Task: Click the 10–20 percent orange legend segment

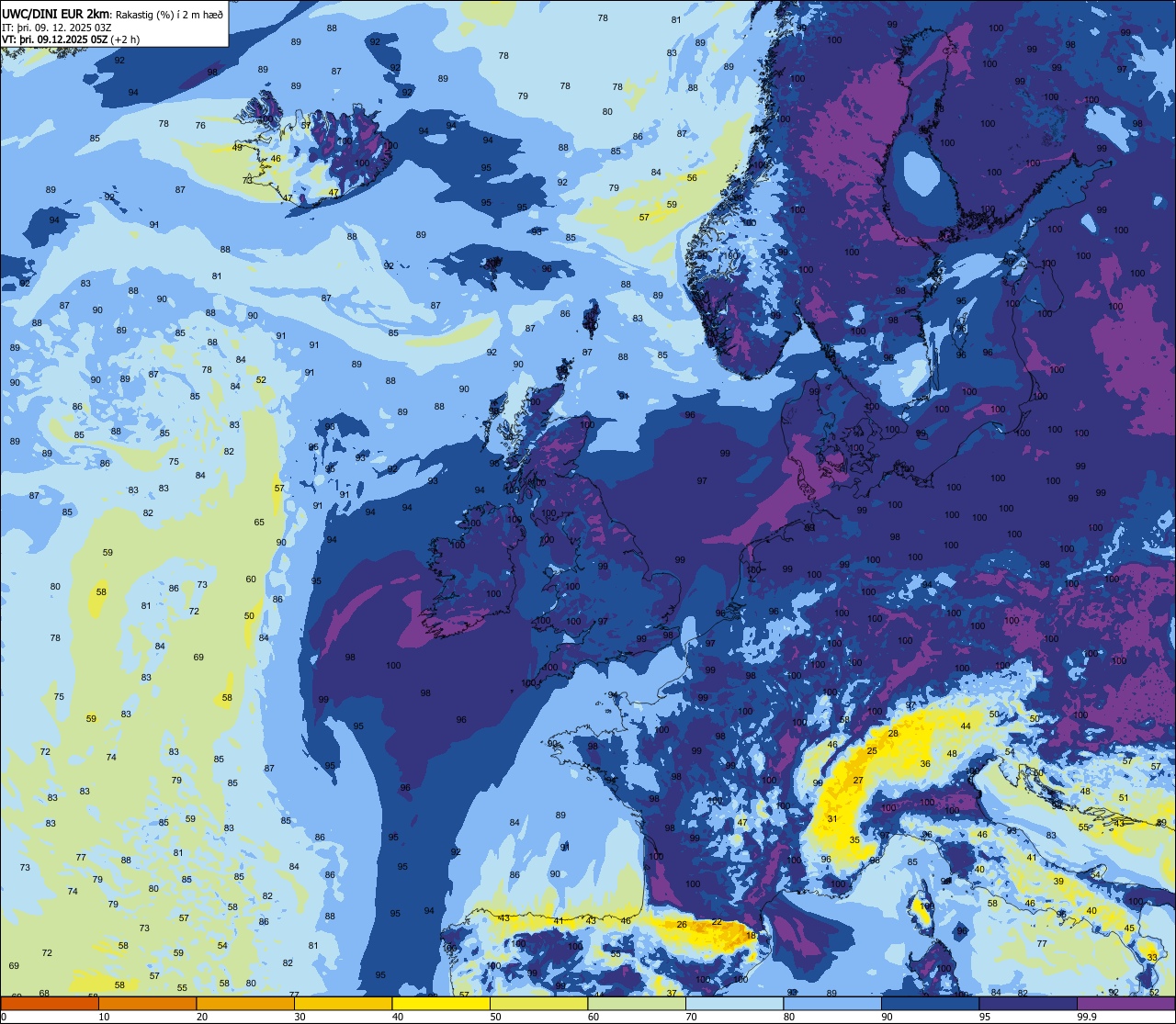Action: coord(147,1003)
